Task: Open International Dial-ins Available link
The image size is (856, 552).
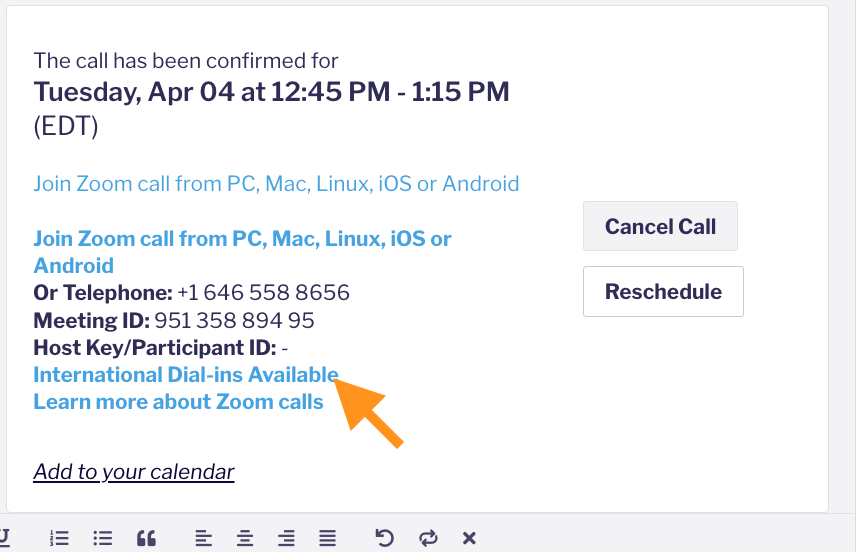Action: click(186, 375)
